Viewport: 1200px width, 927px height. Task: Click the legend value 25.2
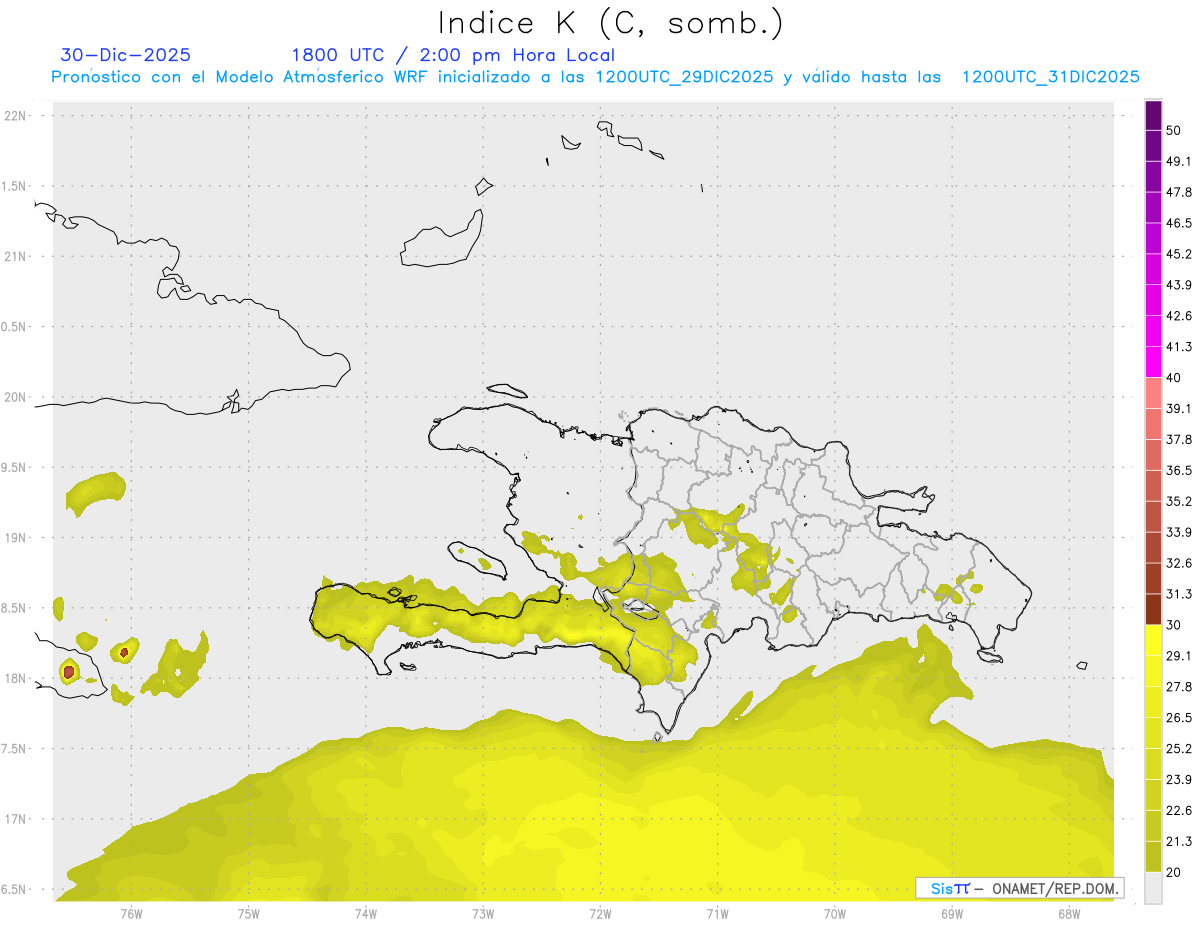(x=1179, y=749)
